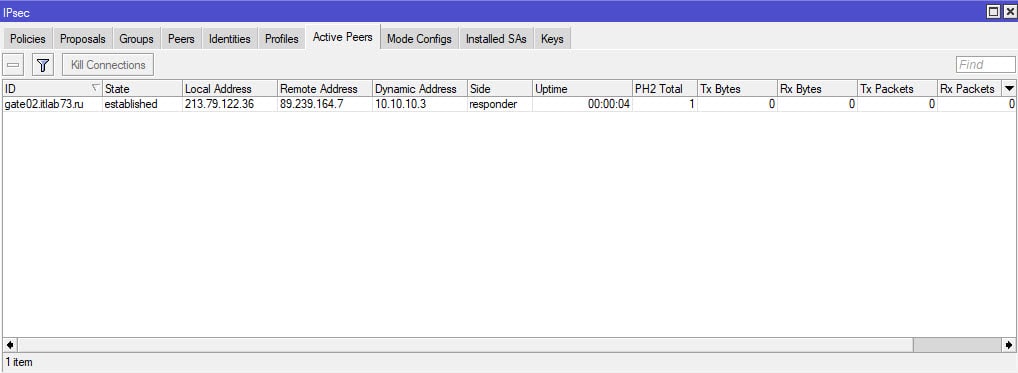Switch to the Keys tab

[x=552, y=39]
